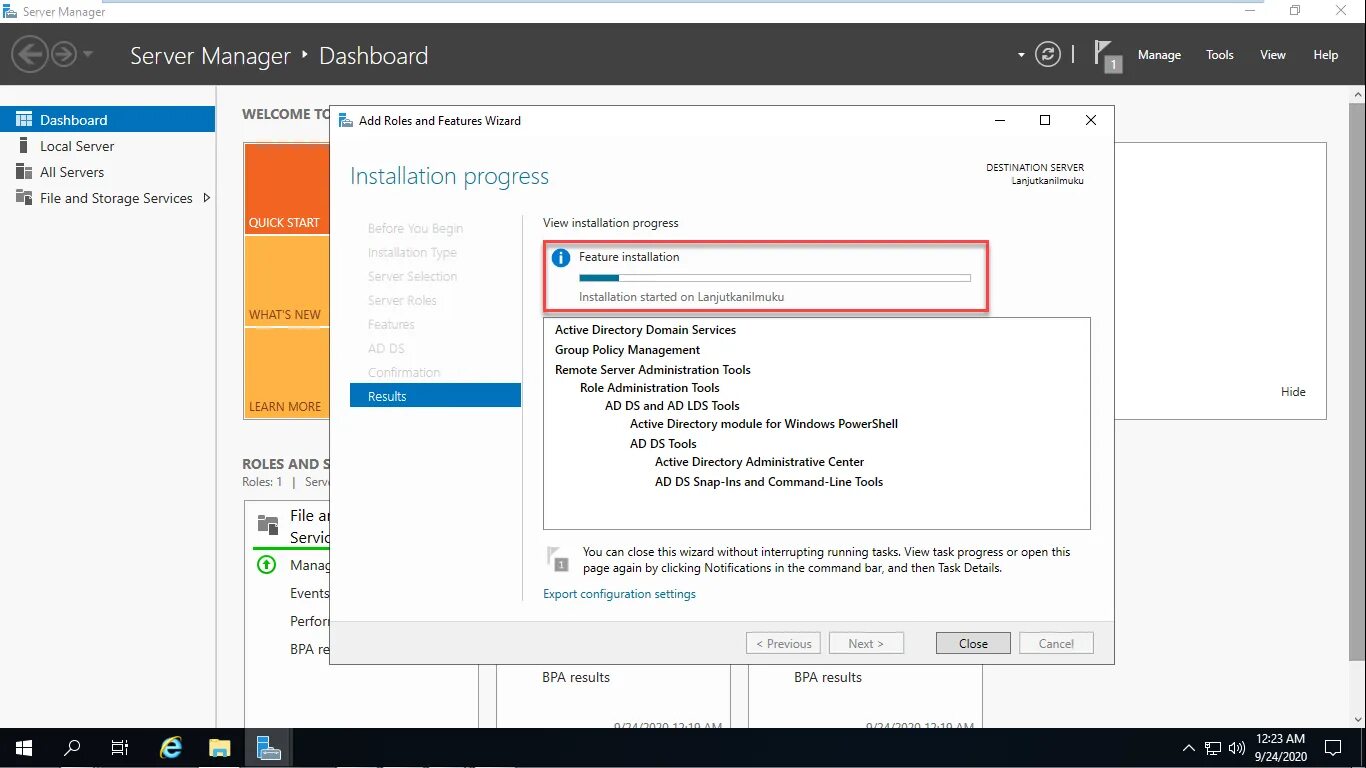The width and height of the screenshot is (1366, 768).
Task: Click the WHAT'S NEW tile
Action: pos(287,281)
